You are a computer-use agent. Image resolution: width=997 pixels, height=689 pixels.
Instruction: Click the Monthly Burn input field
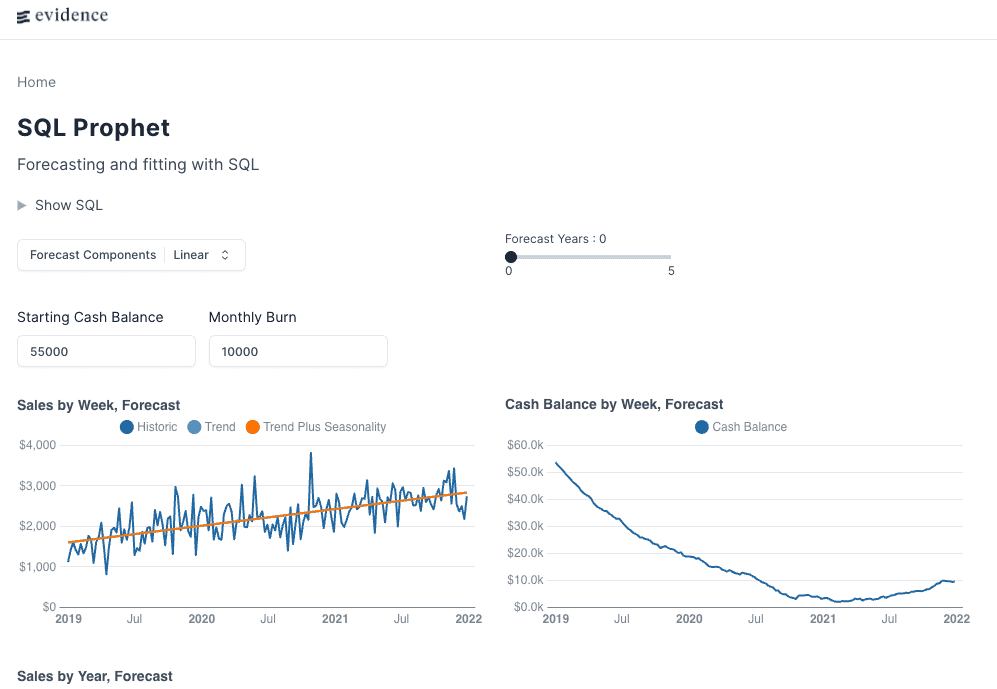[298, 351]
